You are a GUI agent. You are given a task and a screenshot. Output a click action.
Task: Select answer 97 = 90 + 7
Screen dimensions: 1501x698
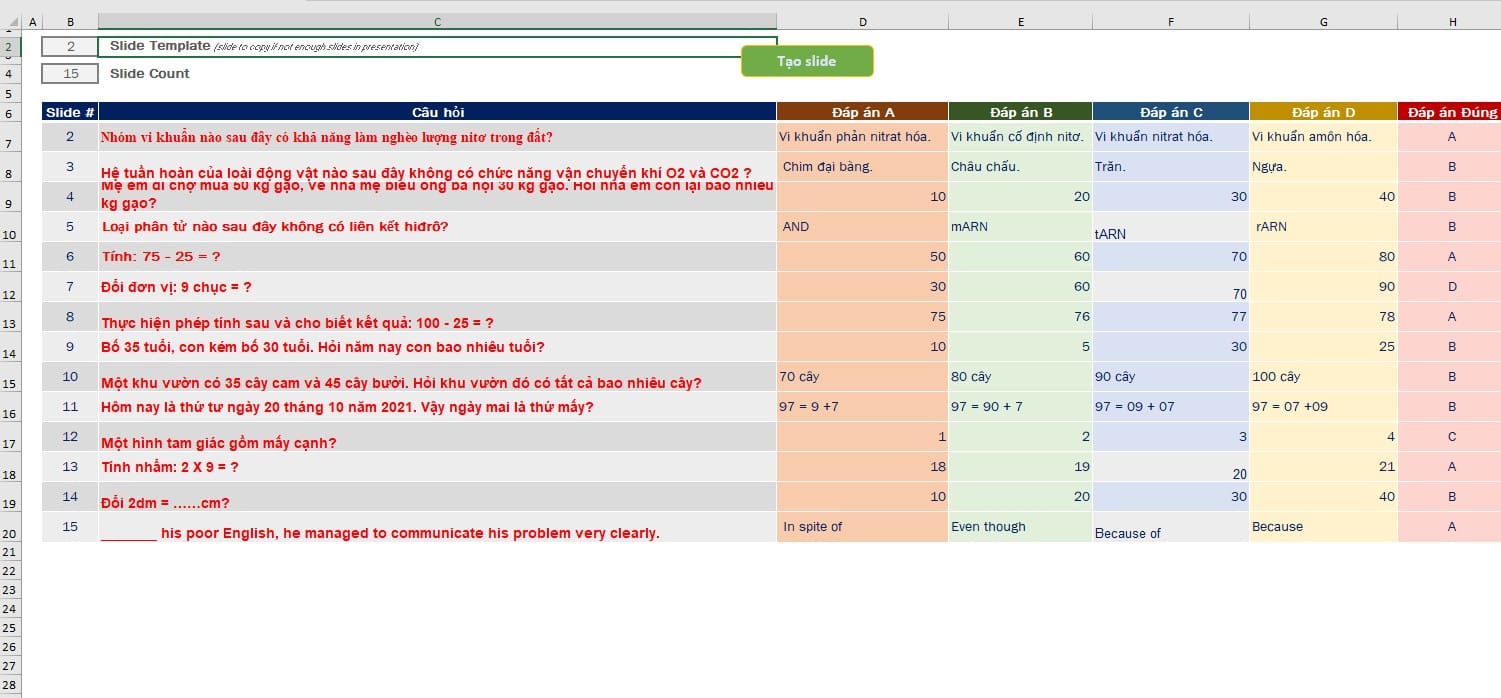click(x=1020, y=407)
